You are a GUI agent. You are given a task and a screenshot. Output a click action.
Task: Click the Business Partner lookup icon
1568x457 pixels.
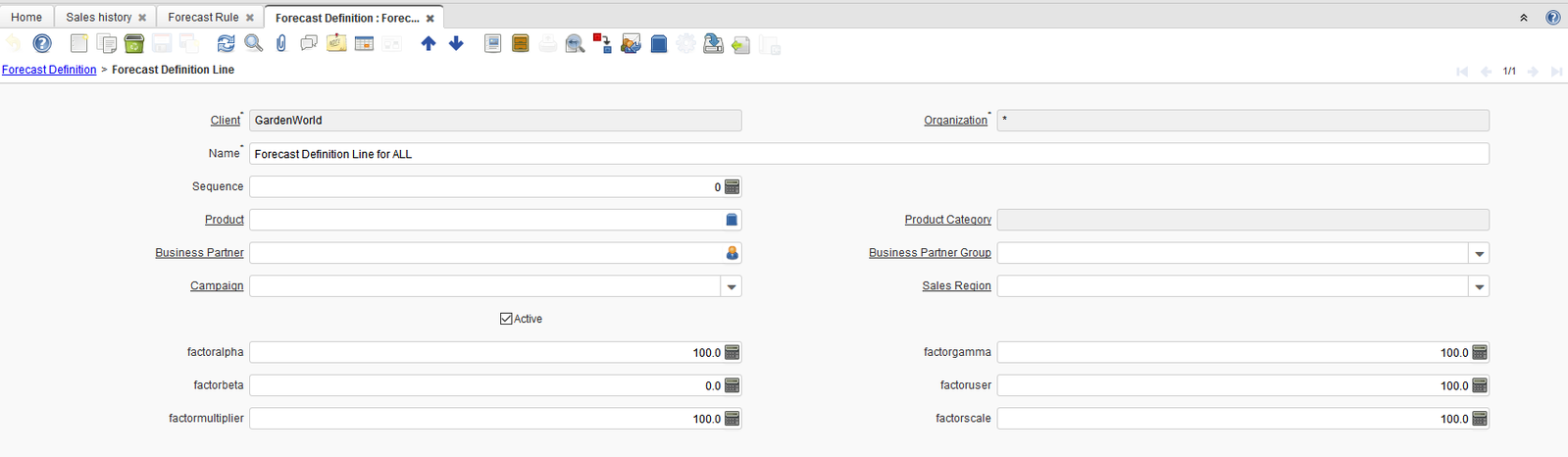pyautogui.click(x=732, y=253)
